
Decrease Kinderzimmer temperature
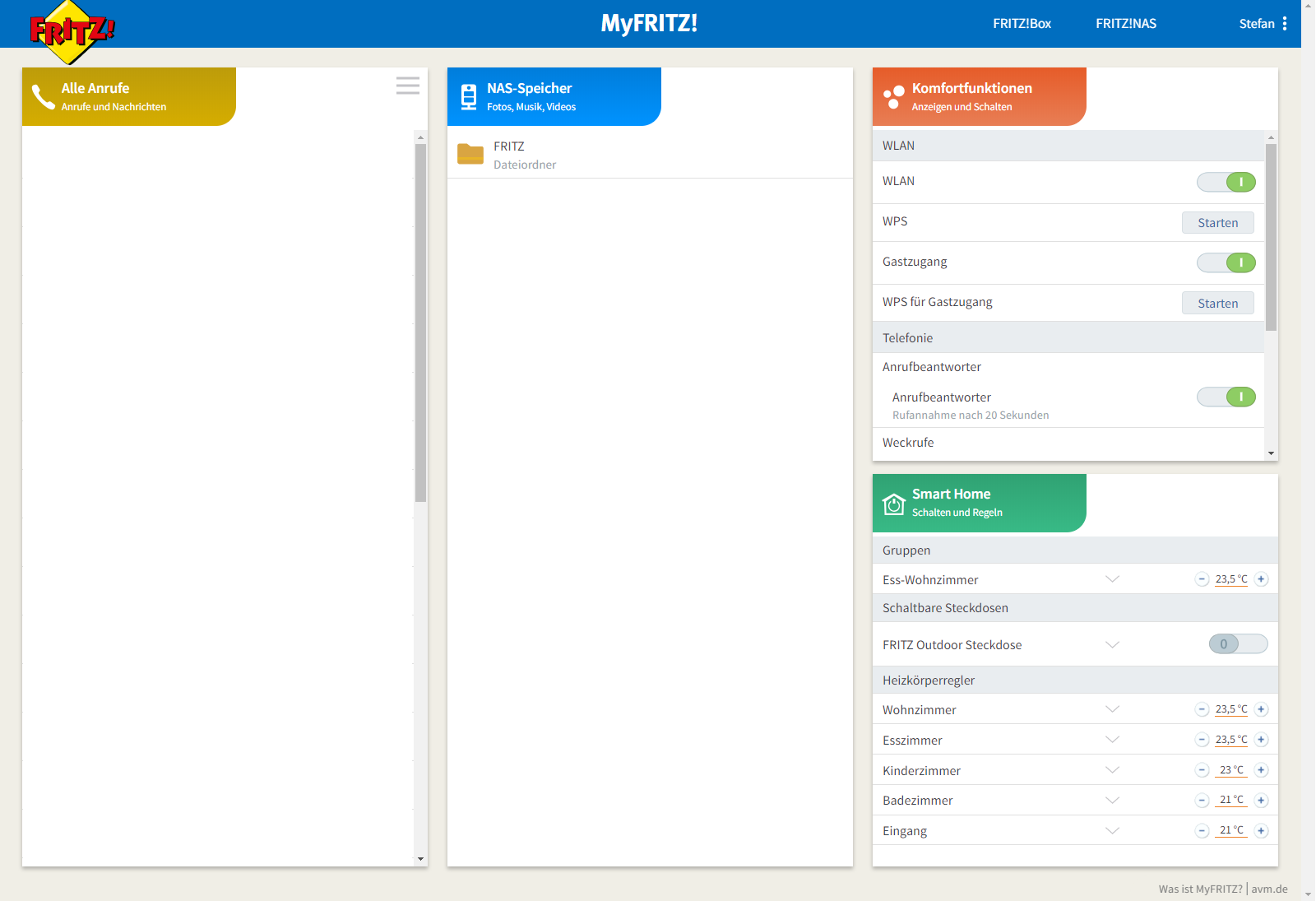(x=1202, y=770)
